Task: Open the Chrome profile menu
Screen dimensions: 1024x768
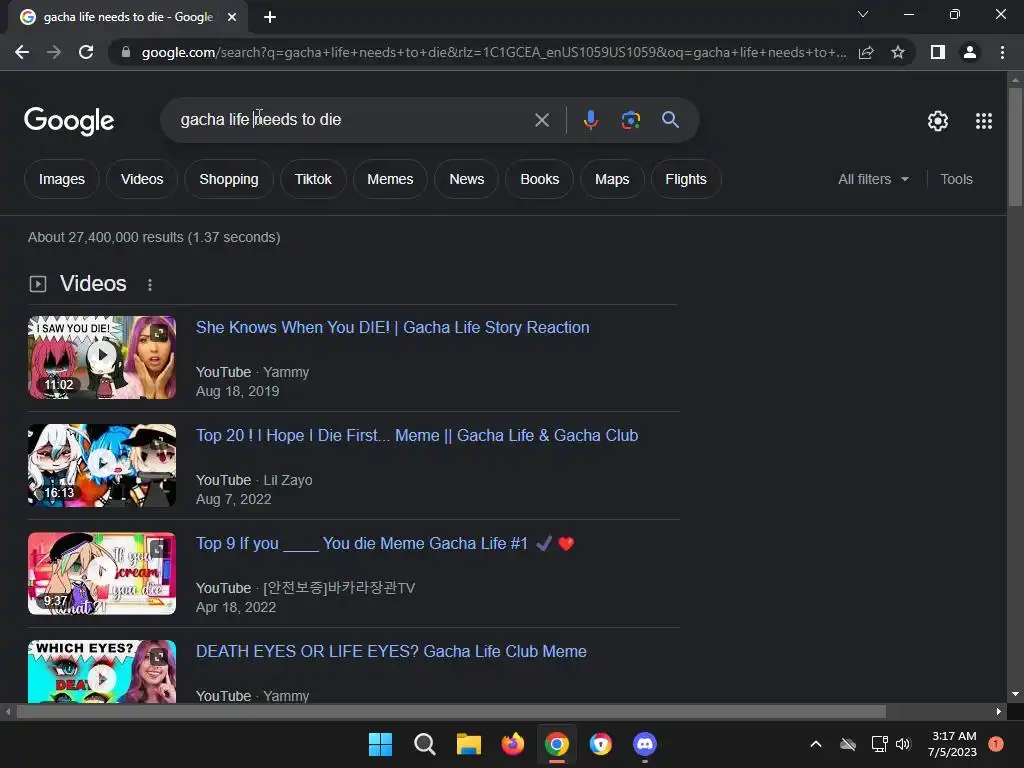Action: (970, 52)
